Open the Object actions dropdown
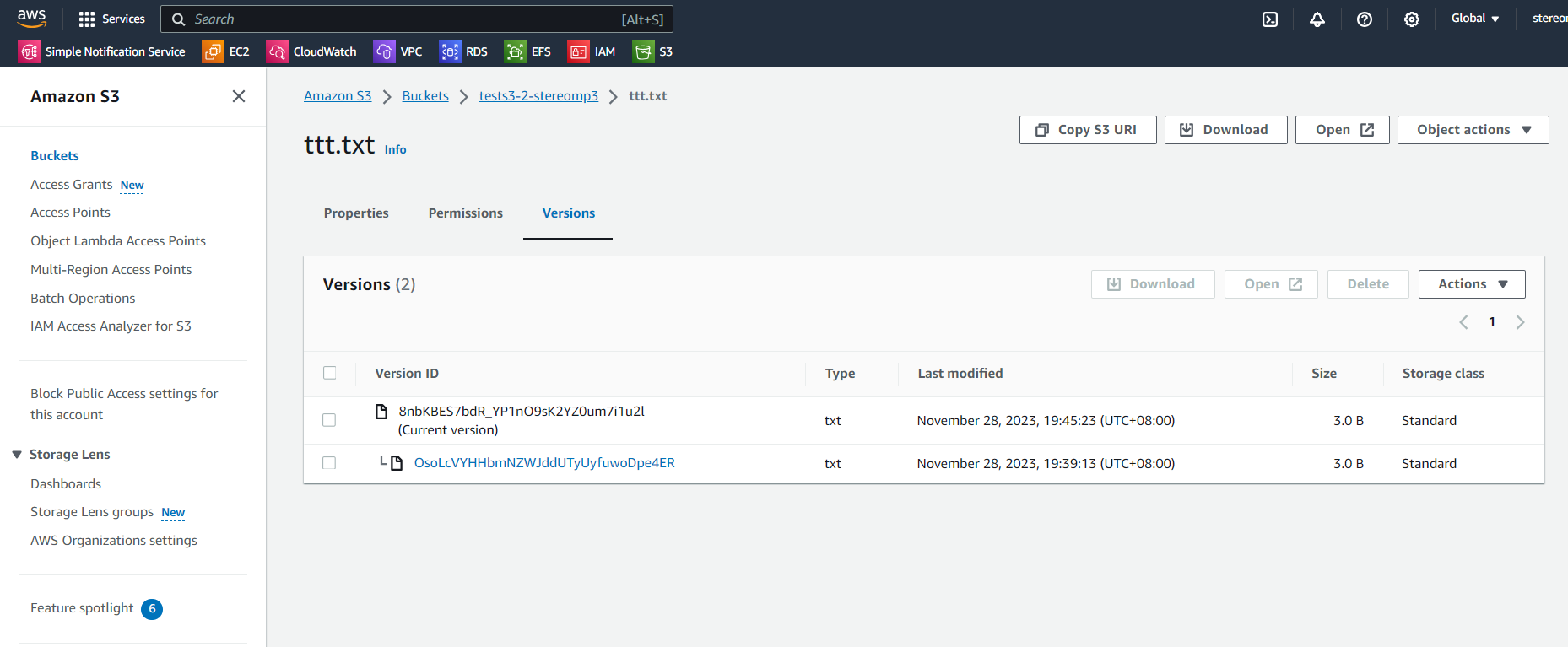The image size is (1568, 647). (1473, 130)
